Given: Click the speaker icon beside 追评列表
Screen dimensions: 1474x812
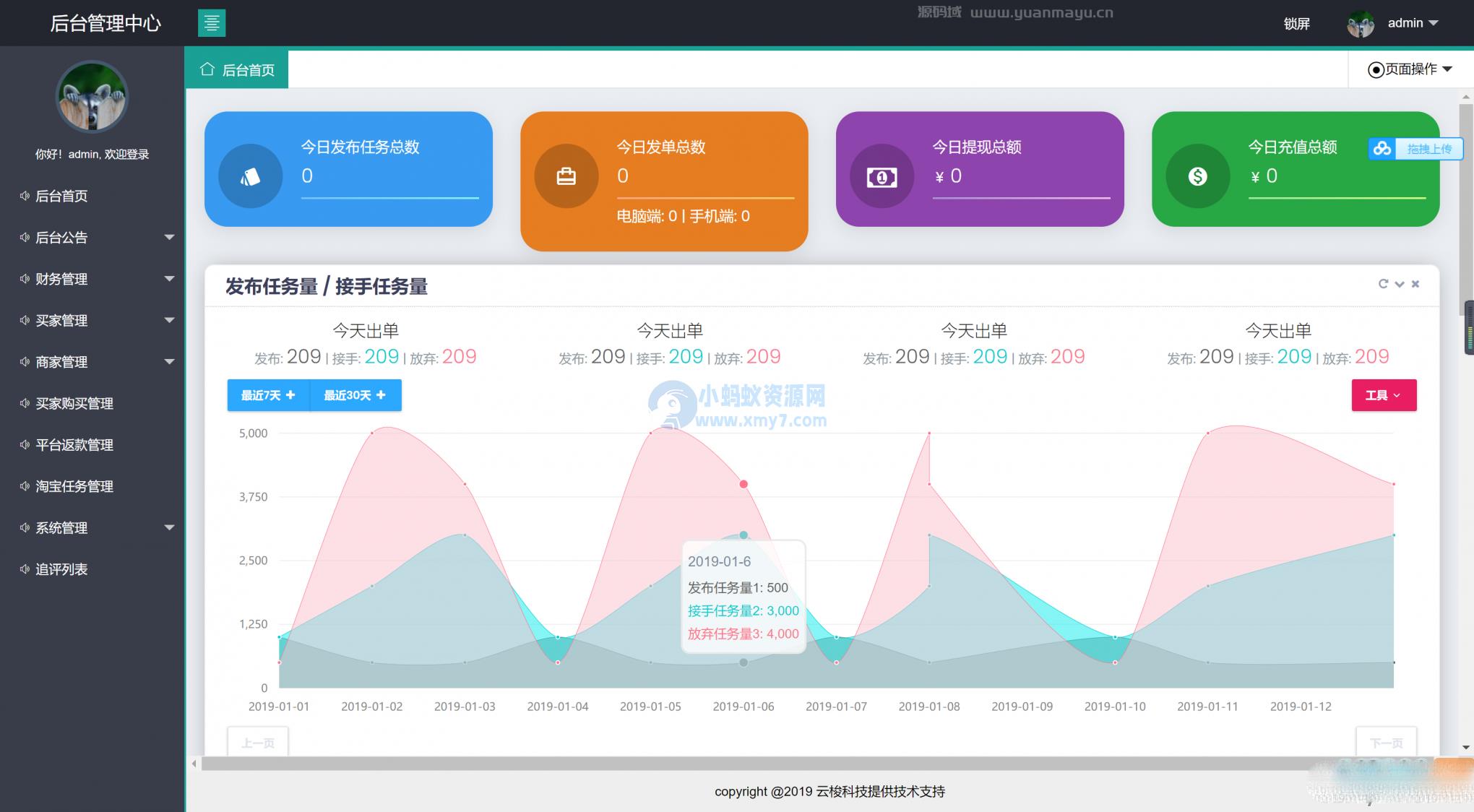Looking at the screenshot, I should 25,569.
